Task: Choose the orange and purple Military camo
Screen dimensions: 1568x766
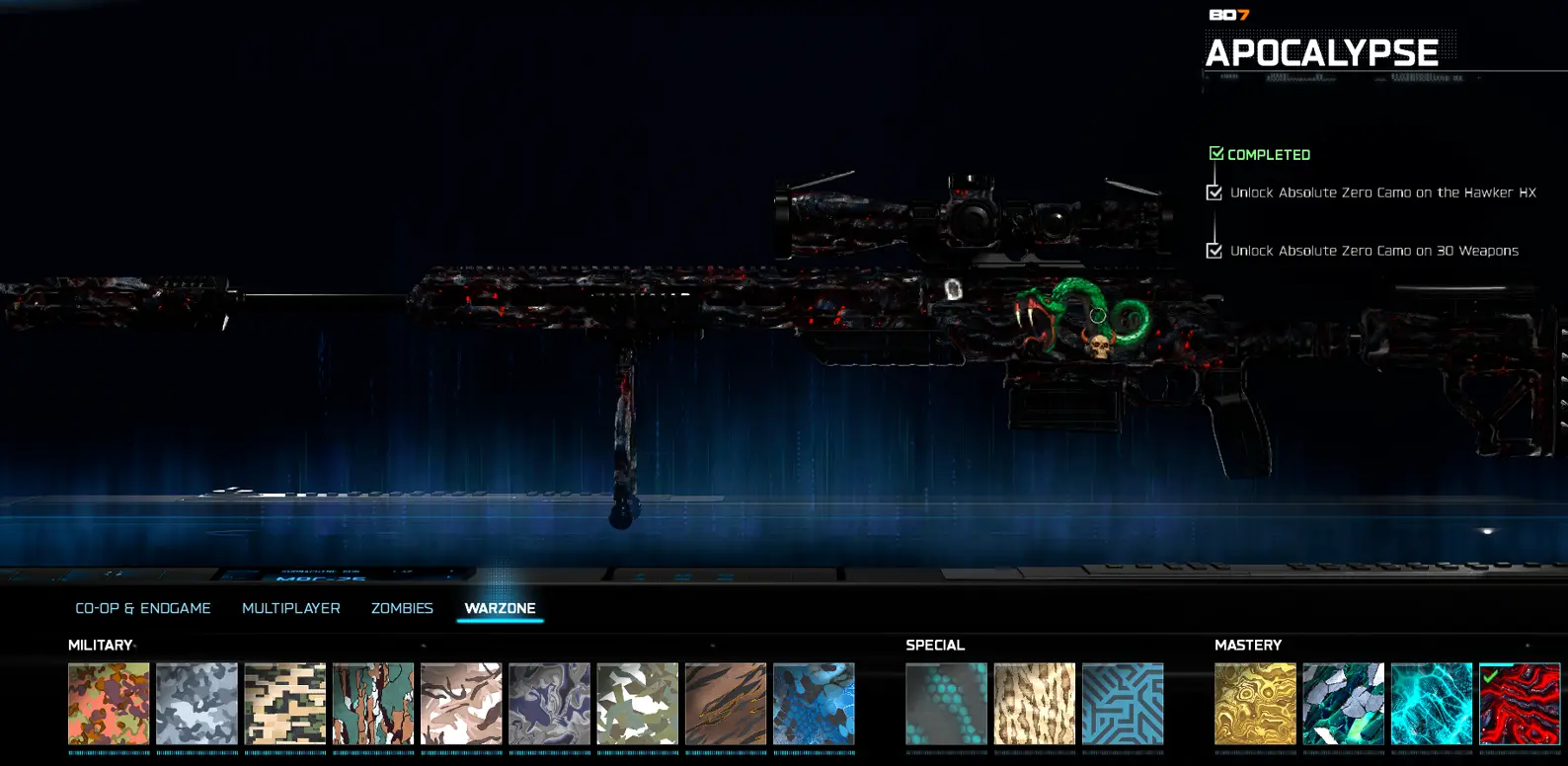Action: pos(109,704)
